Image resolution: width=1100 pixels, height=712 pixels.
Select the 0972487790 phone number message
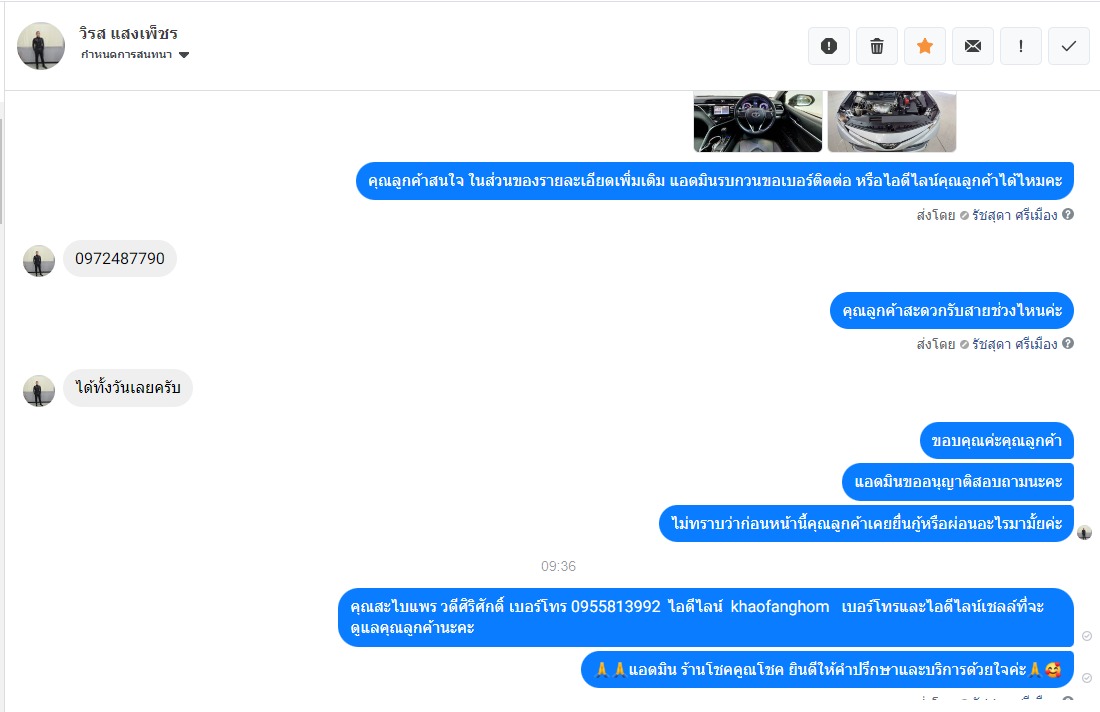(x=120, y=258)
